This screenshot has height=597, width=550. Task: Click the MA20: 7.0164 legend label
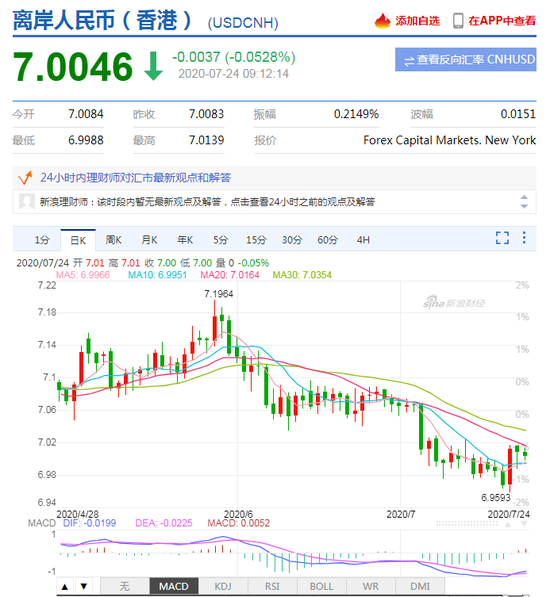[x=230, y=275]
